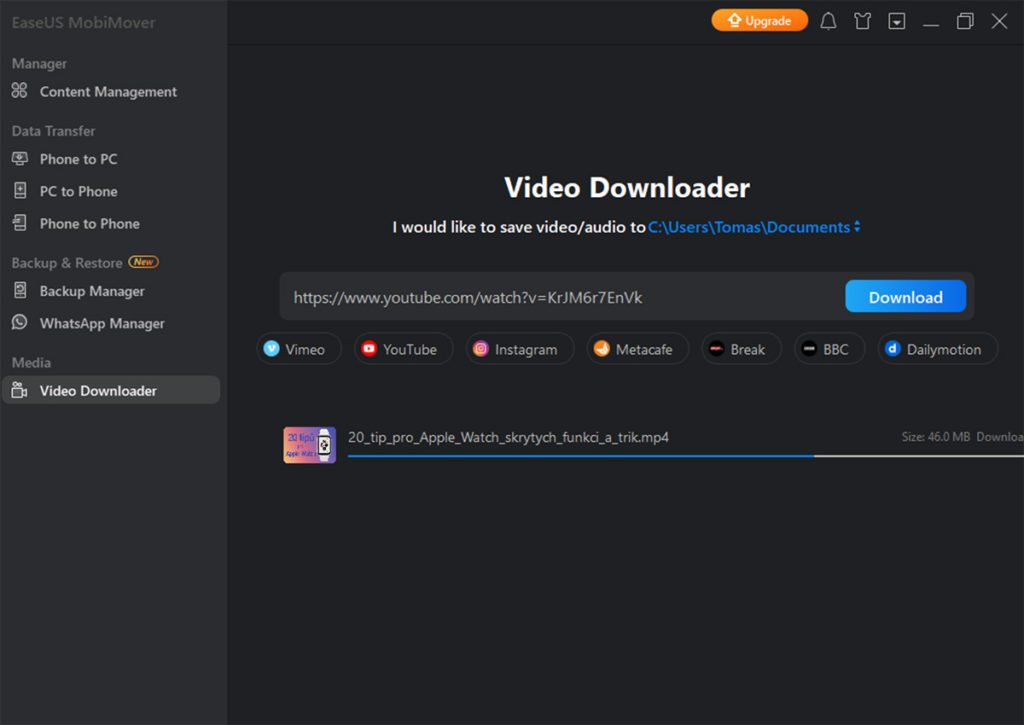The width and height of the screenshot is (1024, 725).
Task: Restore down the MobiMover window
Action: pos(965,21)
